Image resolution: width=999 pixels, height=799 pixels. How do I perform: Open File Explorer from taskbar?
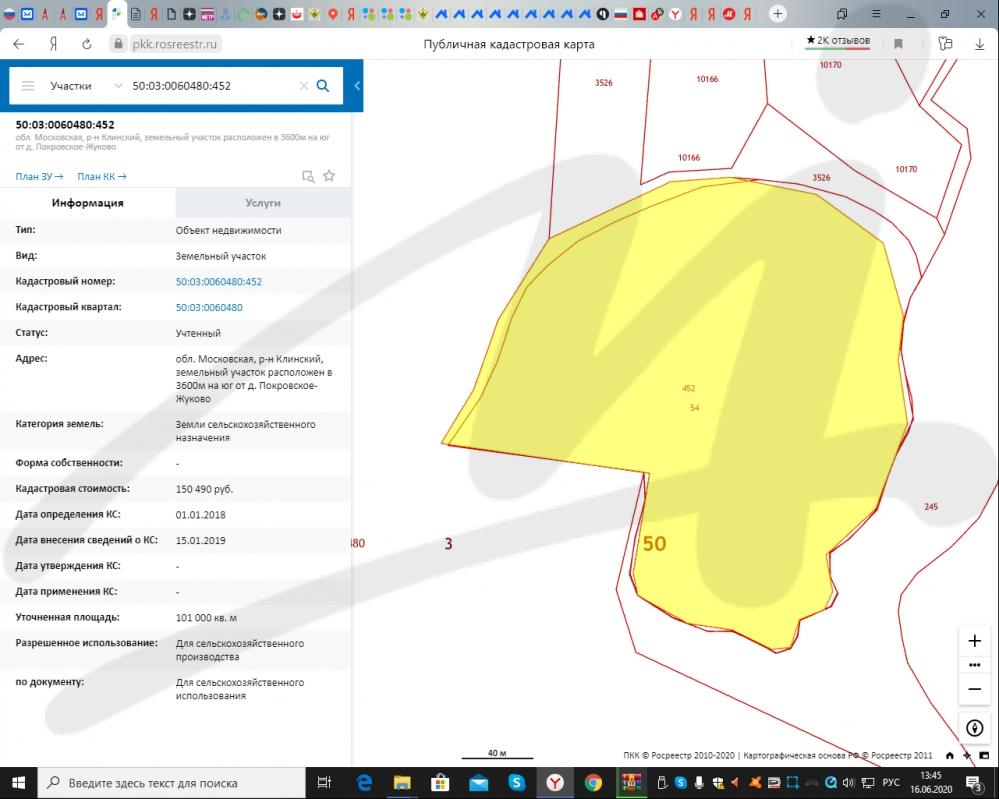[402, 782]
